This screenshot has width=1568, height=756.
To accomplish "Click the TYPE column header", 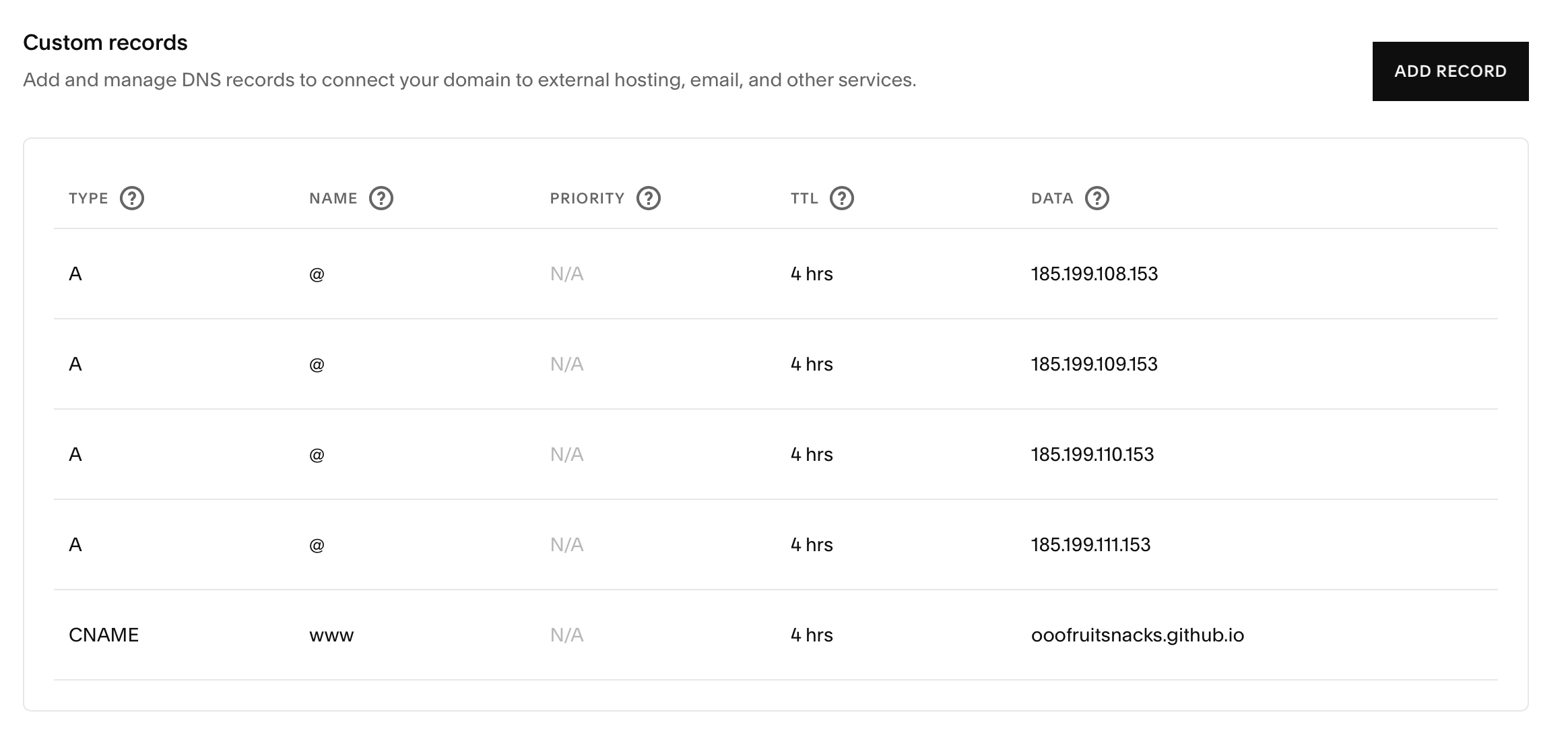I will tap(88, 198).
